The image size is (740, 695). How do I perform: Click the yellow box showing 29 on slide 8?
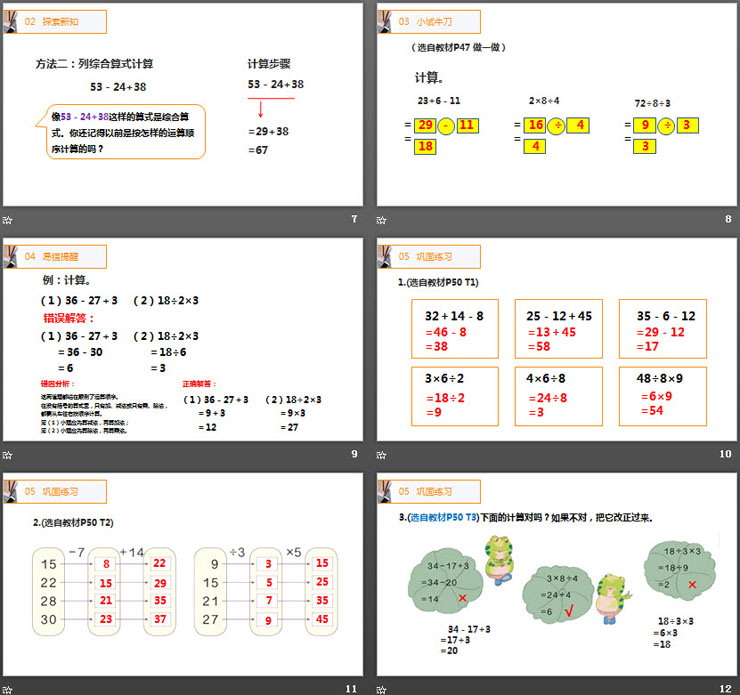(425, 125)
